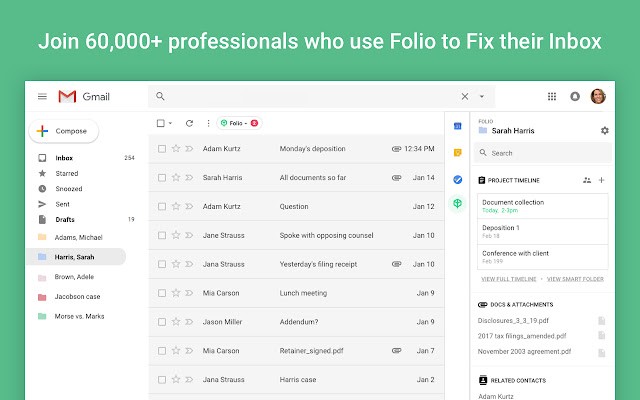Expand the search options dropdown arrow

tap(481, 96)
